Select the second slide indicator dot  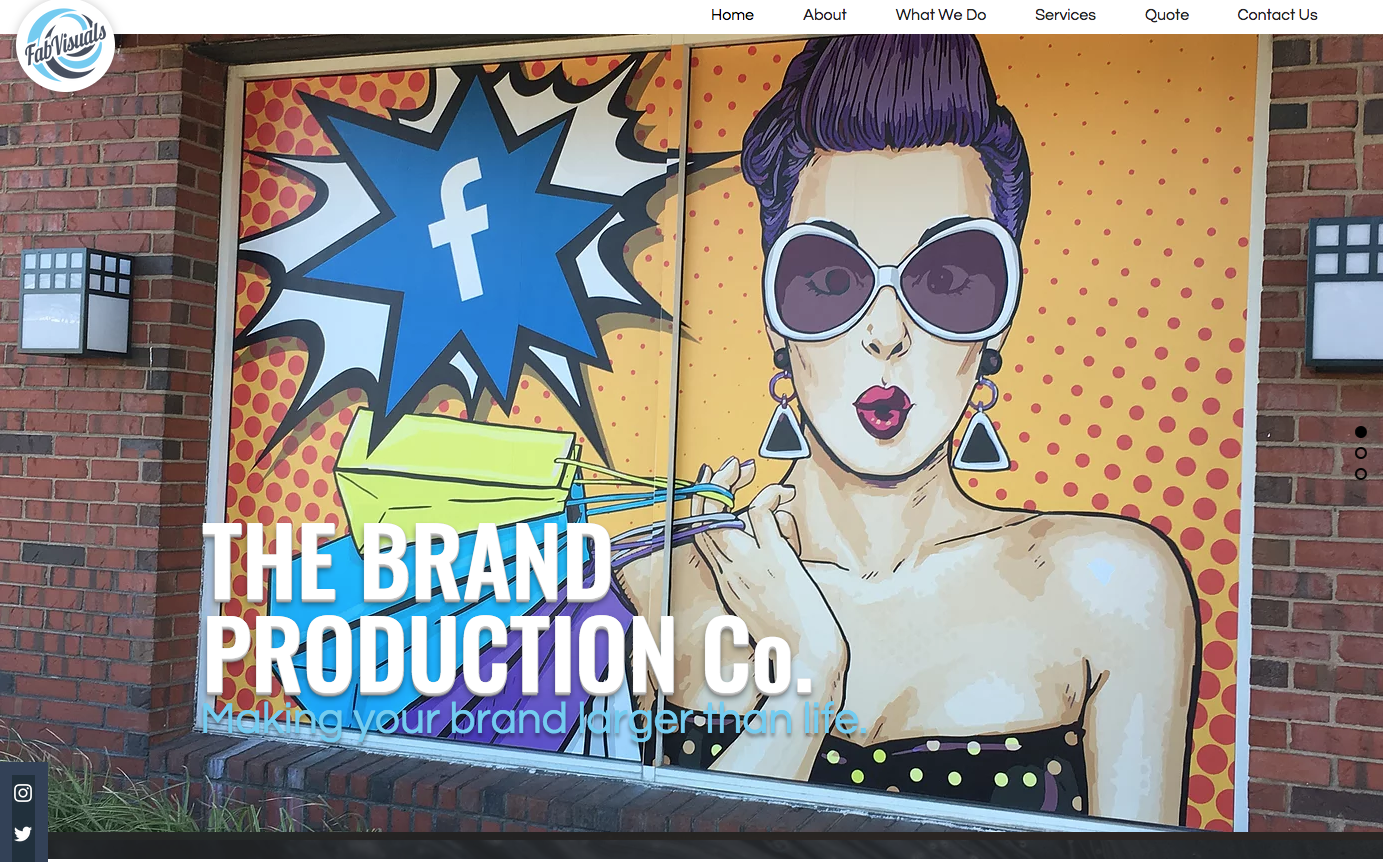click(1361, 453)
